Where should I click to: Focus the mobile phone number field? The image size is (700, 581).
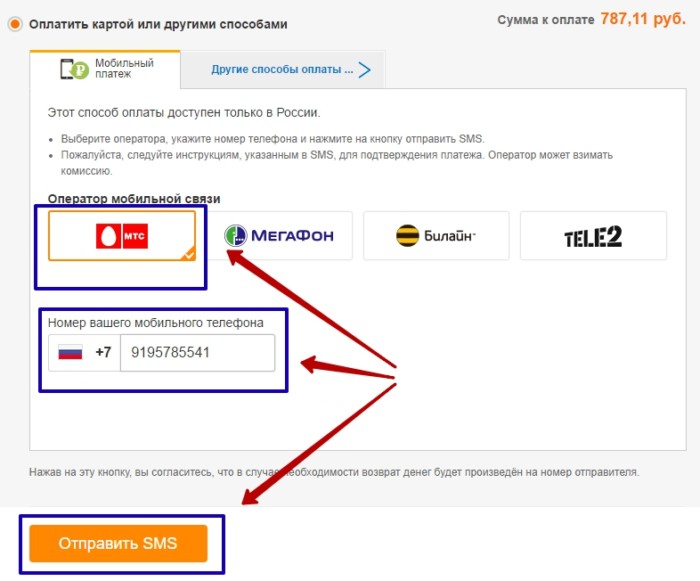[197, 353]
